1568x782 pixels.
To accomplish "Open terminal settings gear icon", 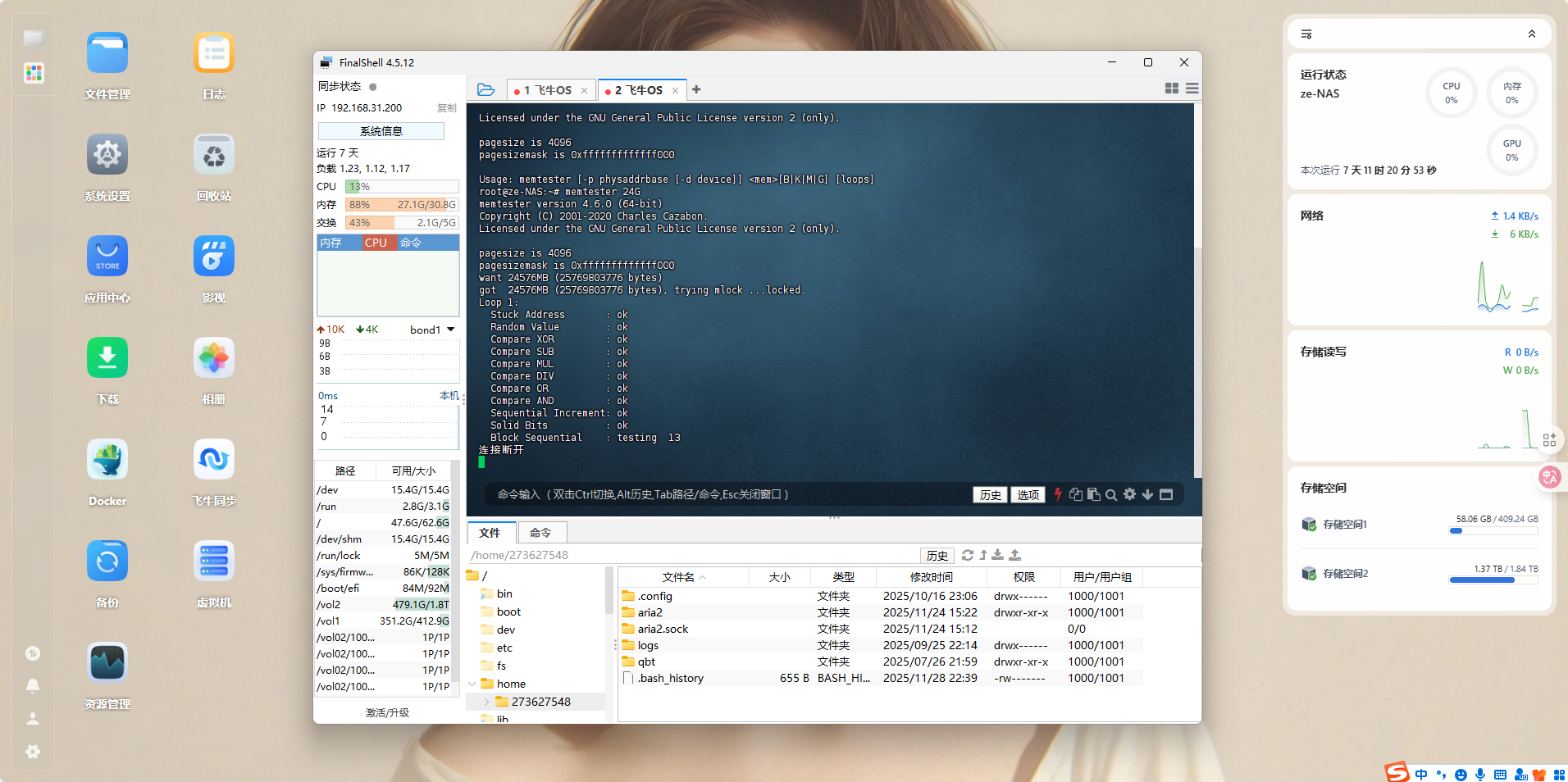I will tap(1129, 494).
